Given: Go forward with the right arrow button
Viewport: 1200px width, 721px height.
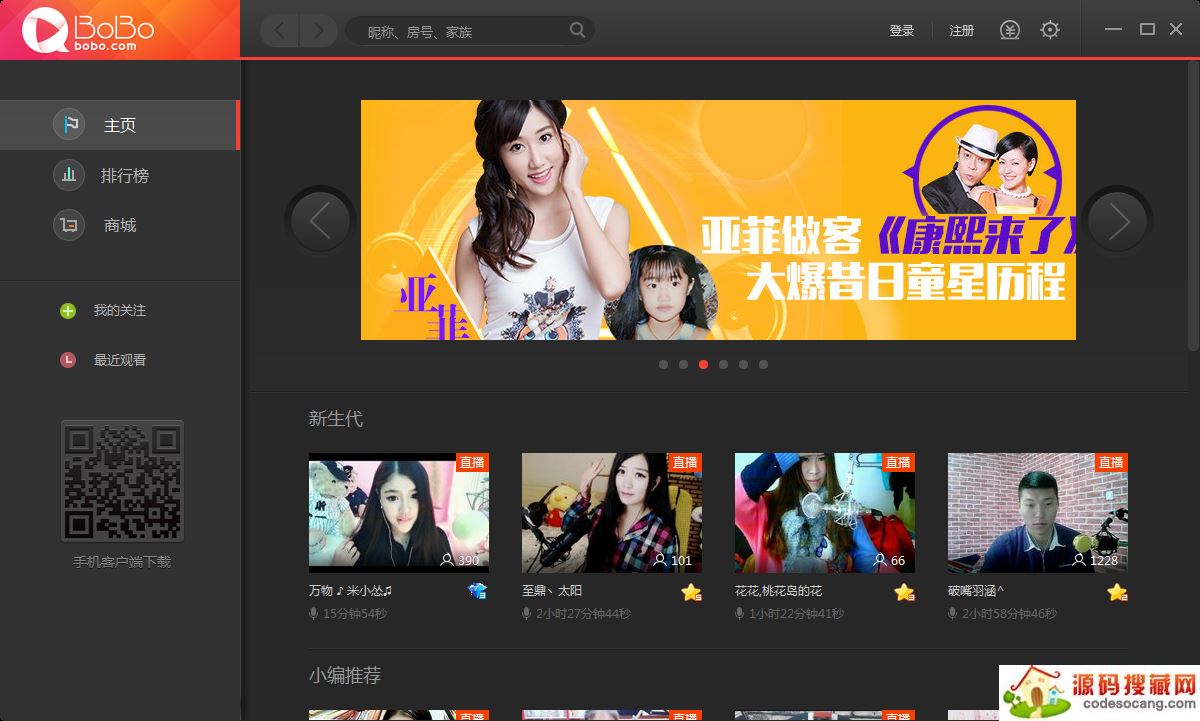Looking at the screenshot, I should [318, 31].
